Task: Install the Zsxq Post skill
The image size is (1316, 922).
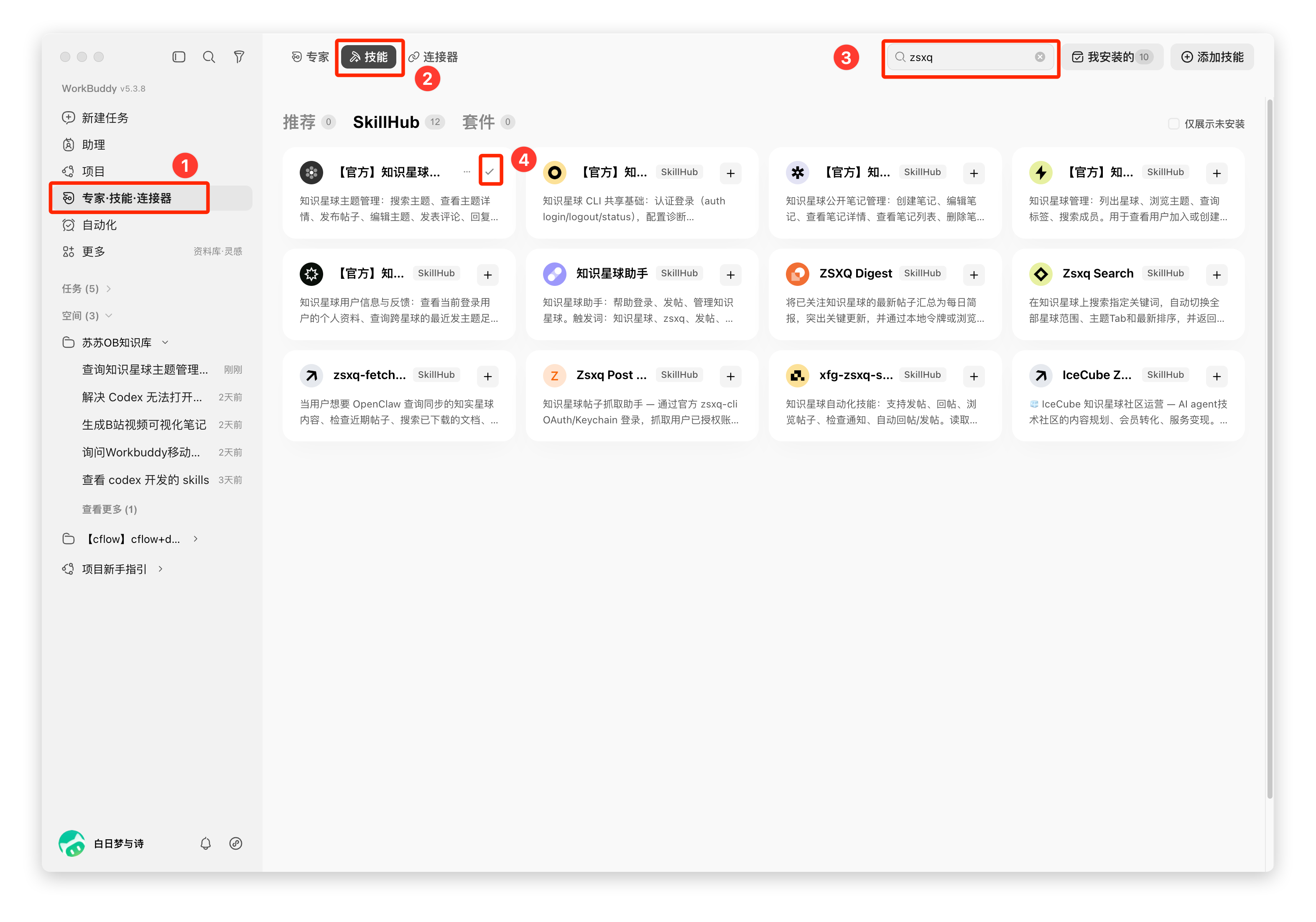Action: click(730, 377)
